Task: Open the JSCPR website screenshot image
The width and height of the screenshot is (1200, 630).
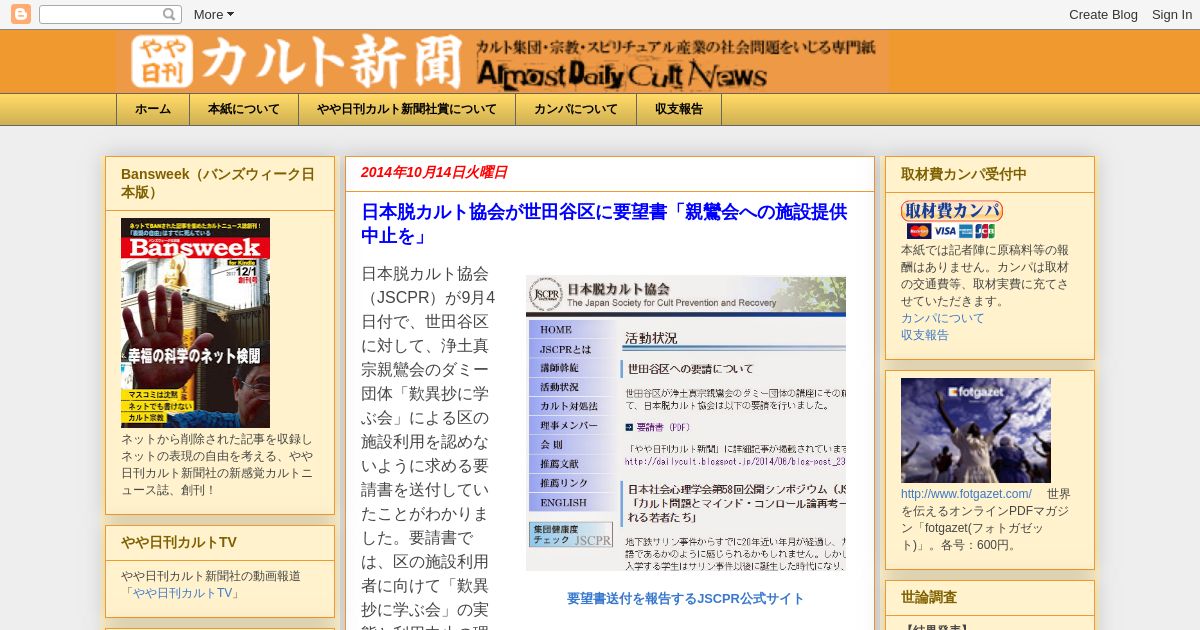Action: click(686, 424)
